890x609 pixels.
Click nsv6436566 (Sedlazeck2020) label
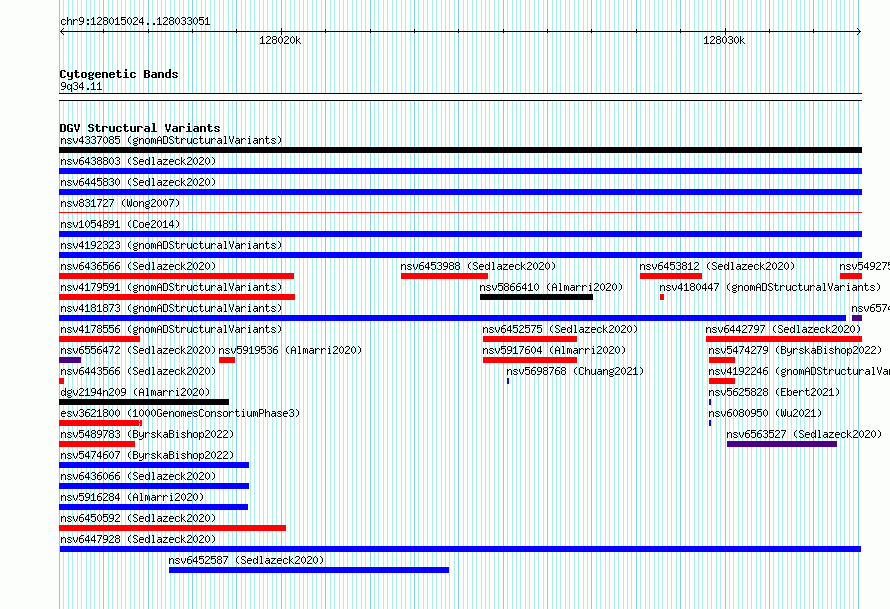click(138, 266)
